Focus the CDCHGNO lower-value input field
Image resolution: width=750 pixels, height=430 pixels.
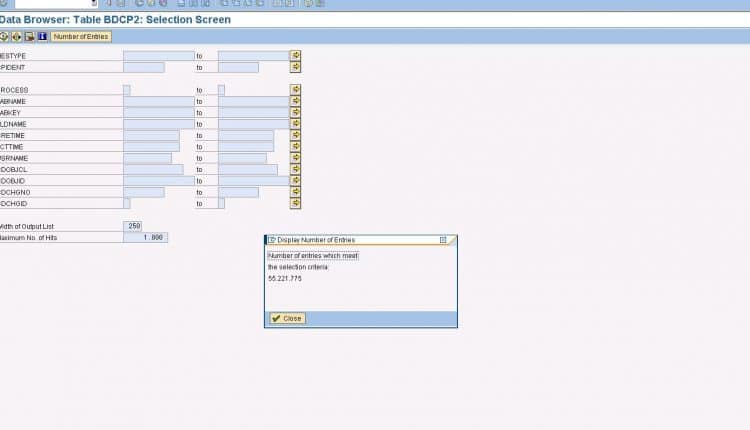pyautogui.click(x=144, y=192)
